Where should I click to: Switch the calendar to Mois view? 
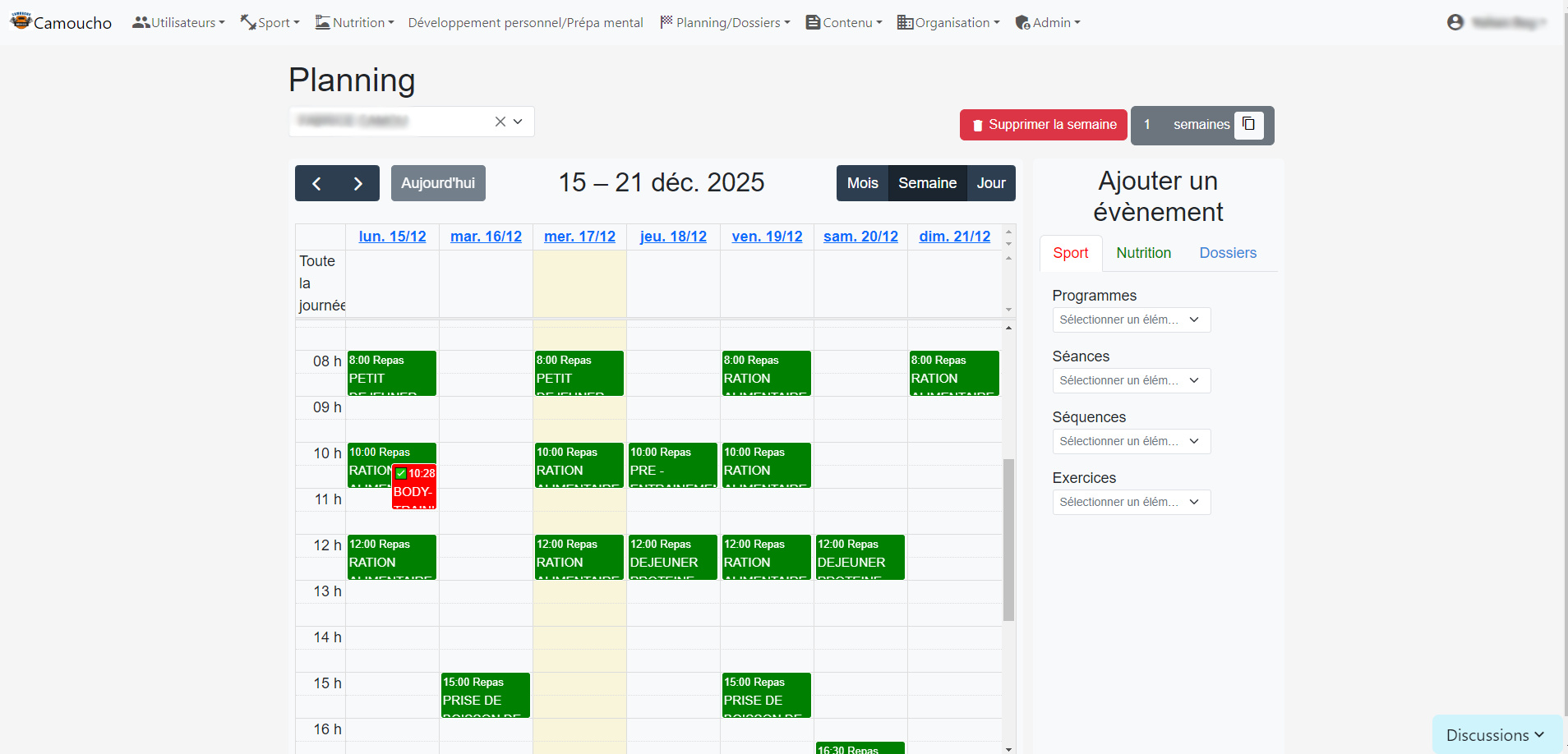(x=862, y=182)
